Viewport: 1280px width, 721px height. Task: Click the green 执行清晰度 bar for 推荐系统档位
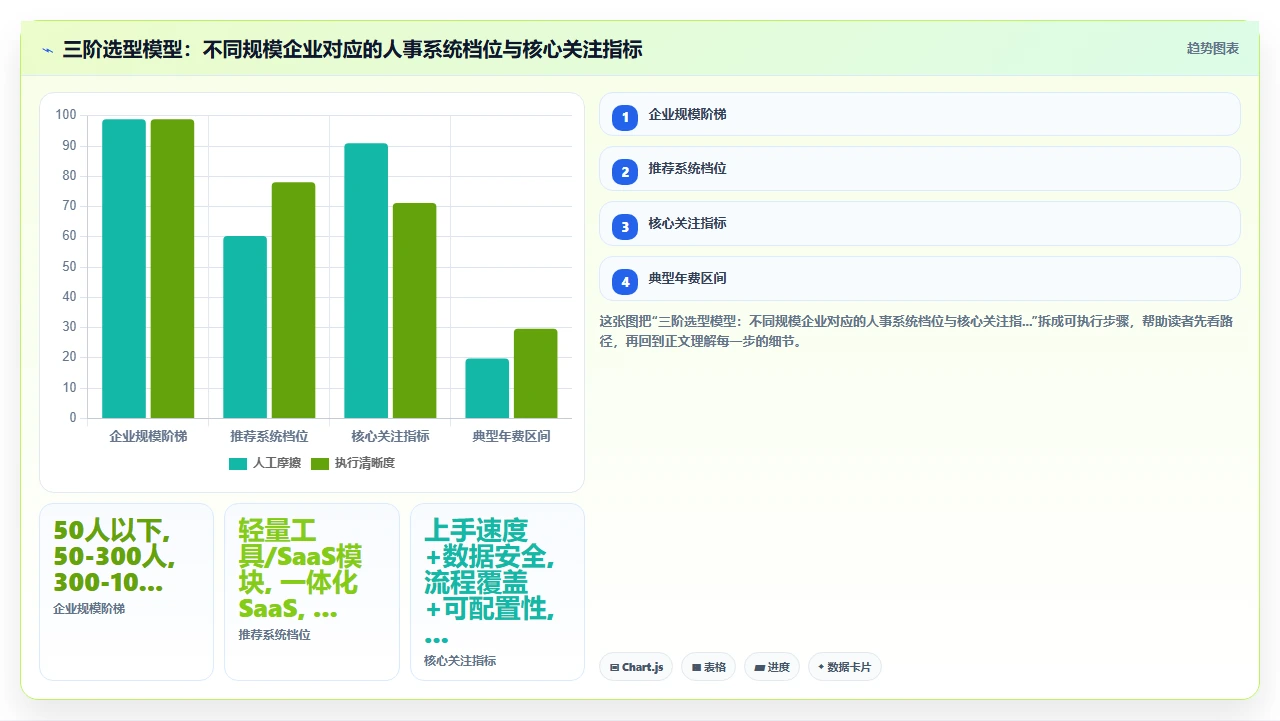[x=293, y=300]
